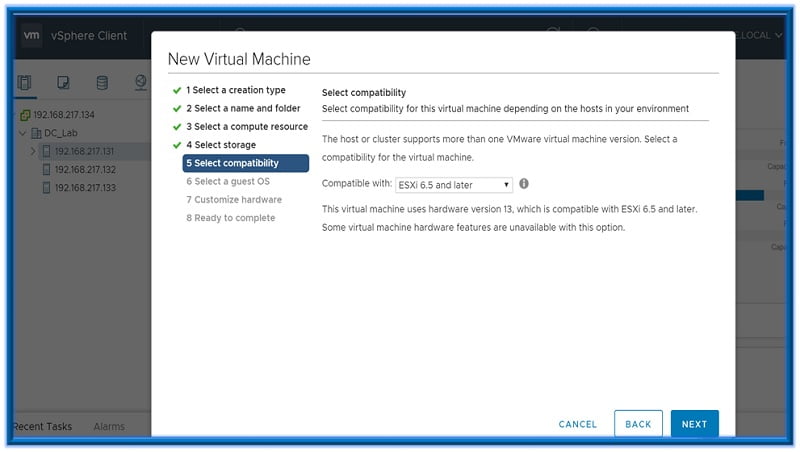Go to step 4 Select storage

220,145
